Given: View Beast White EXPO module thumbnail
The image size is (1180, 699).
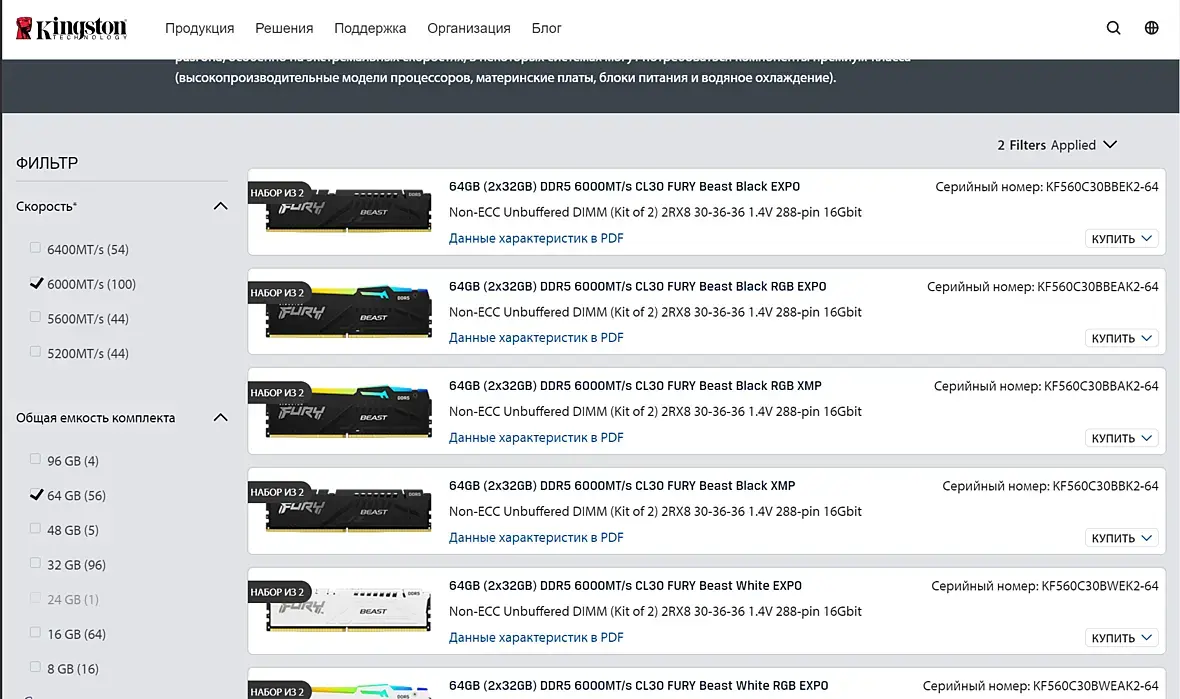Looking at the screenshot, I should [x=348, y=609].
